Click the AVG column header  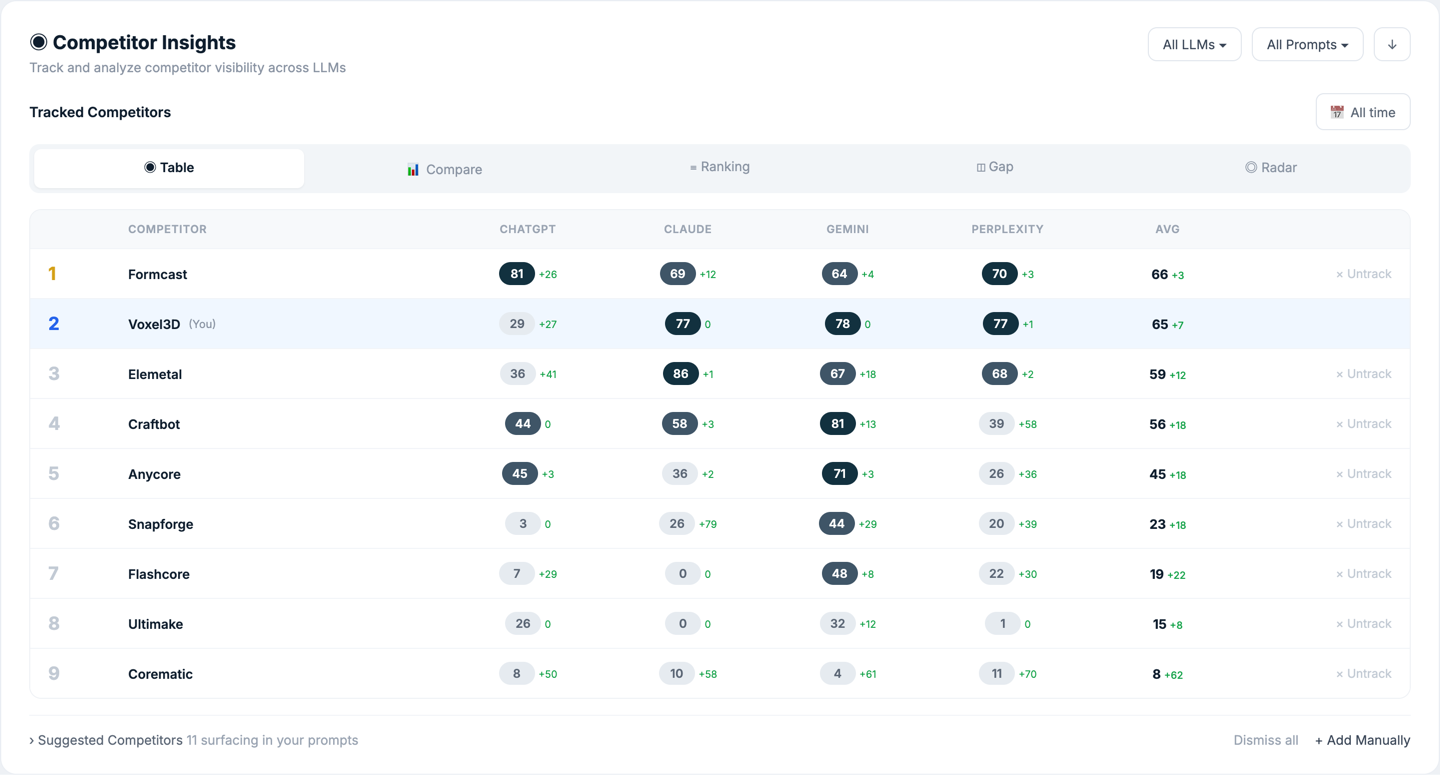(1167, 229)
